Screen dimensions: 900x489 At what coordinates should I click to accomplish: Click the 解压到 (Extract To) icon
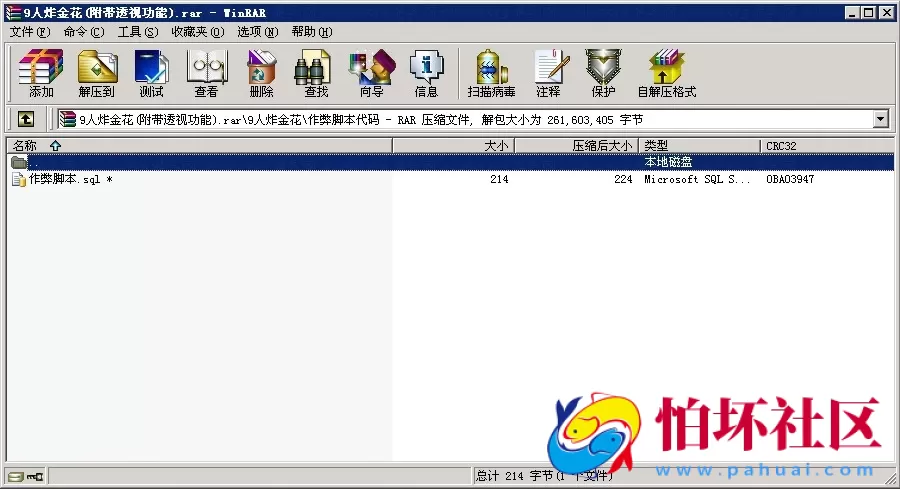click(97, 74)
